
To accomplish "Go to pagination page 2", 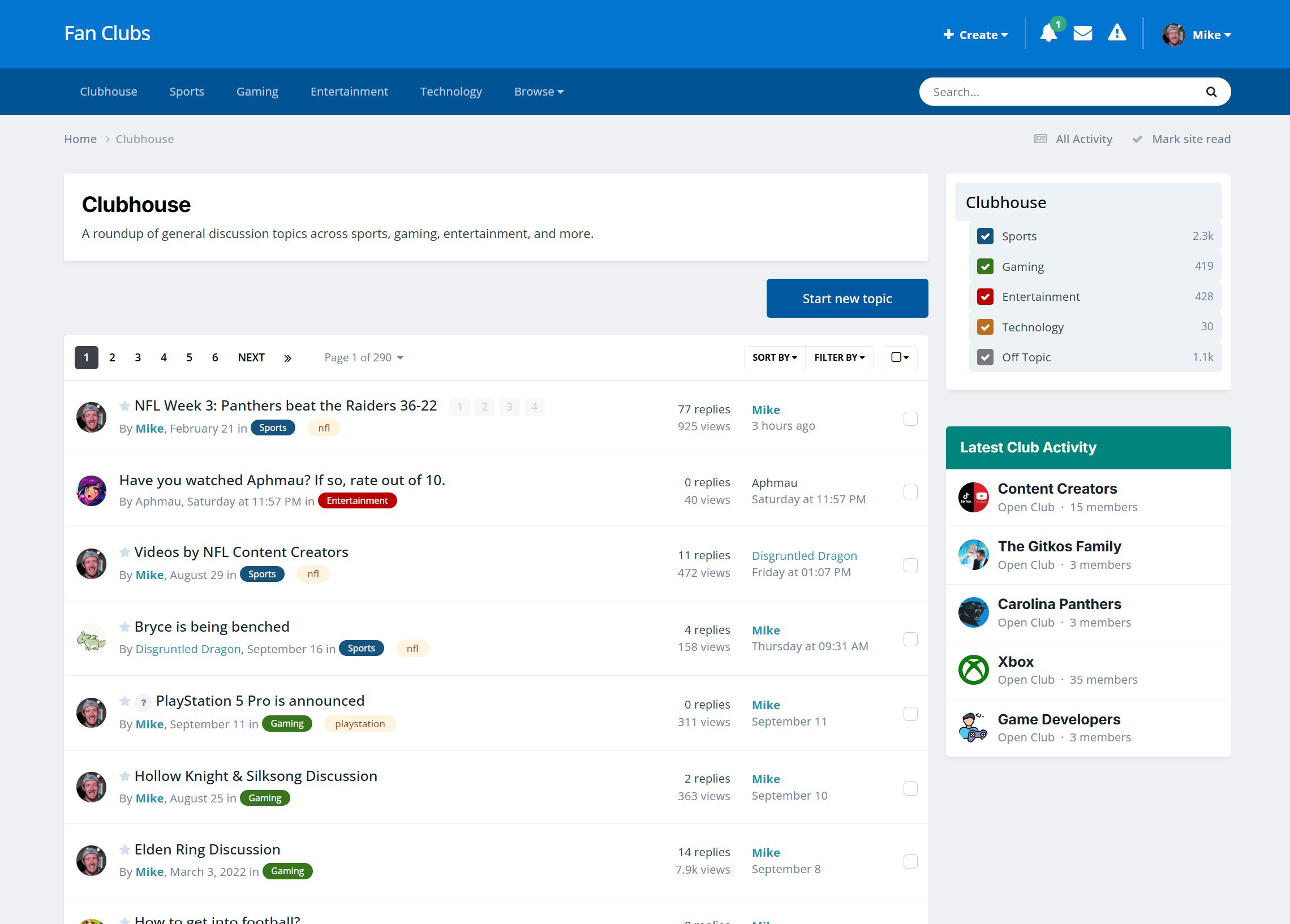I will tap(112, 357).
